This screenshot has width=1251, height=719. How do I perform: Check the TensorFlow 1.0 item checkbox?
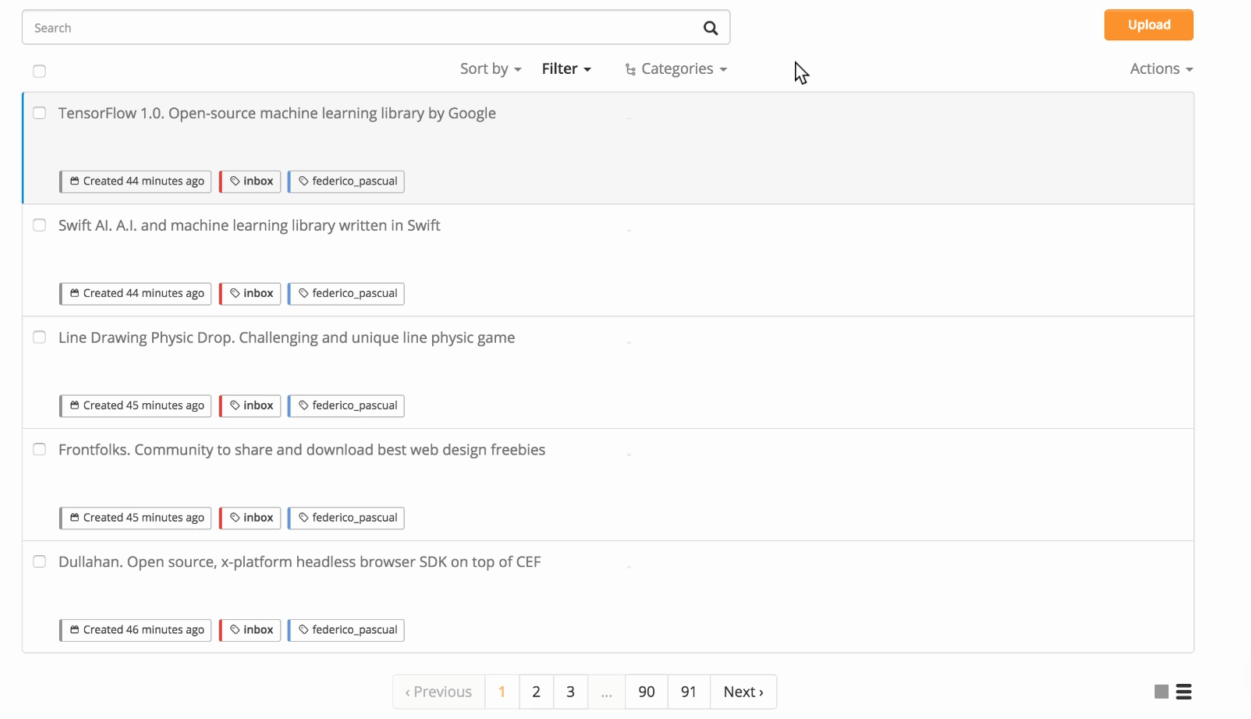coord(39,113)
